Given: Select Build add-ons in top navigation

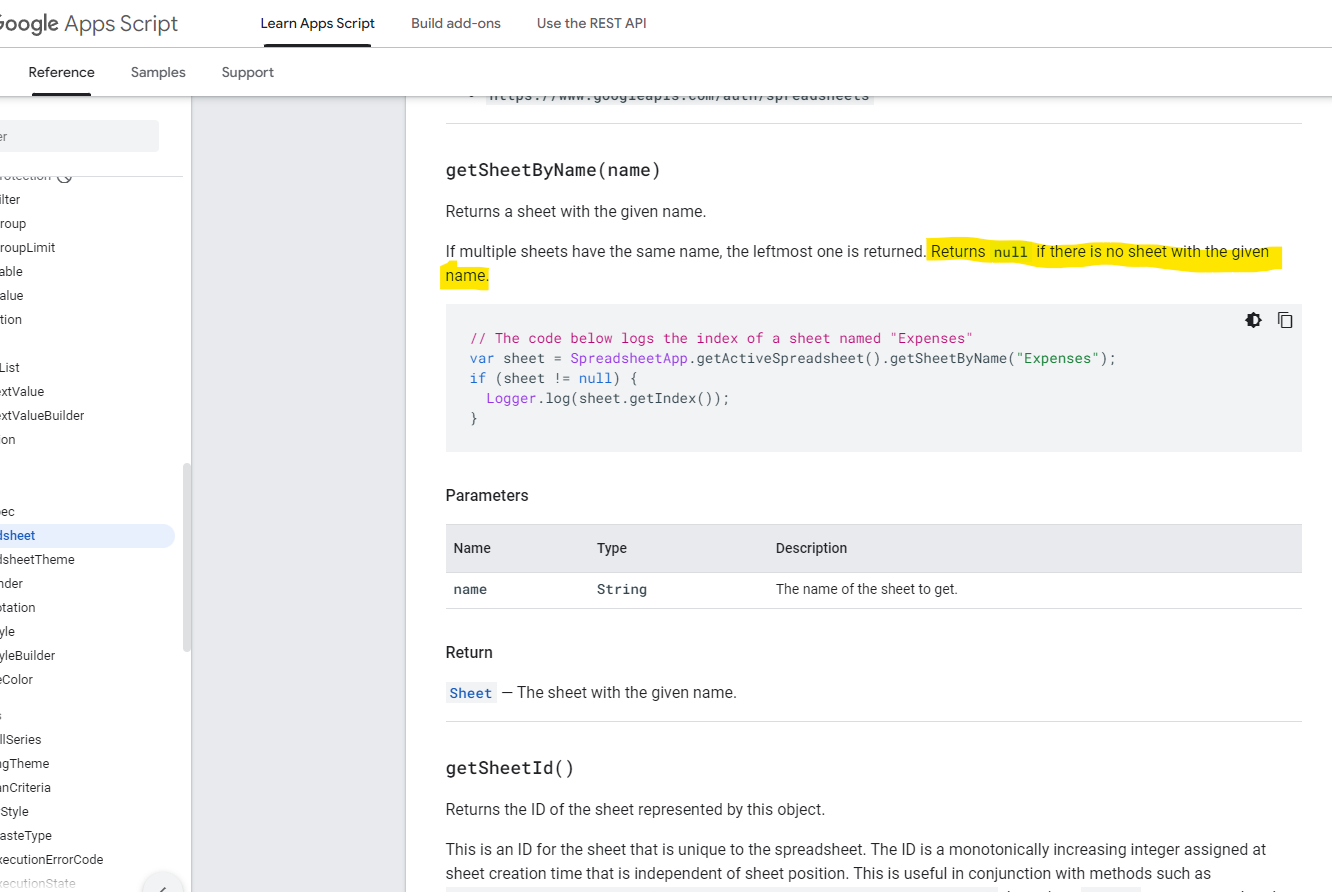Looking at the screenshot, I should pos(455,23).
